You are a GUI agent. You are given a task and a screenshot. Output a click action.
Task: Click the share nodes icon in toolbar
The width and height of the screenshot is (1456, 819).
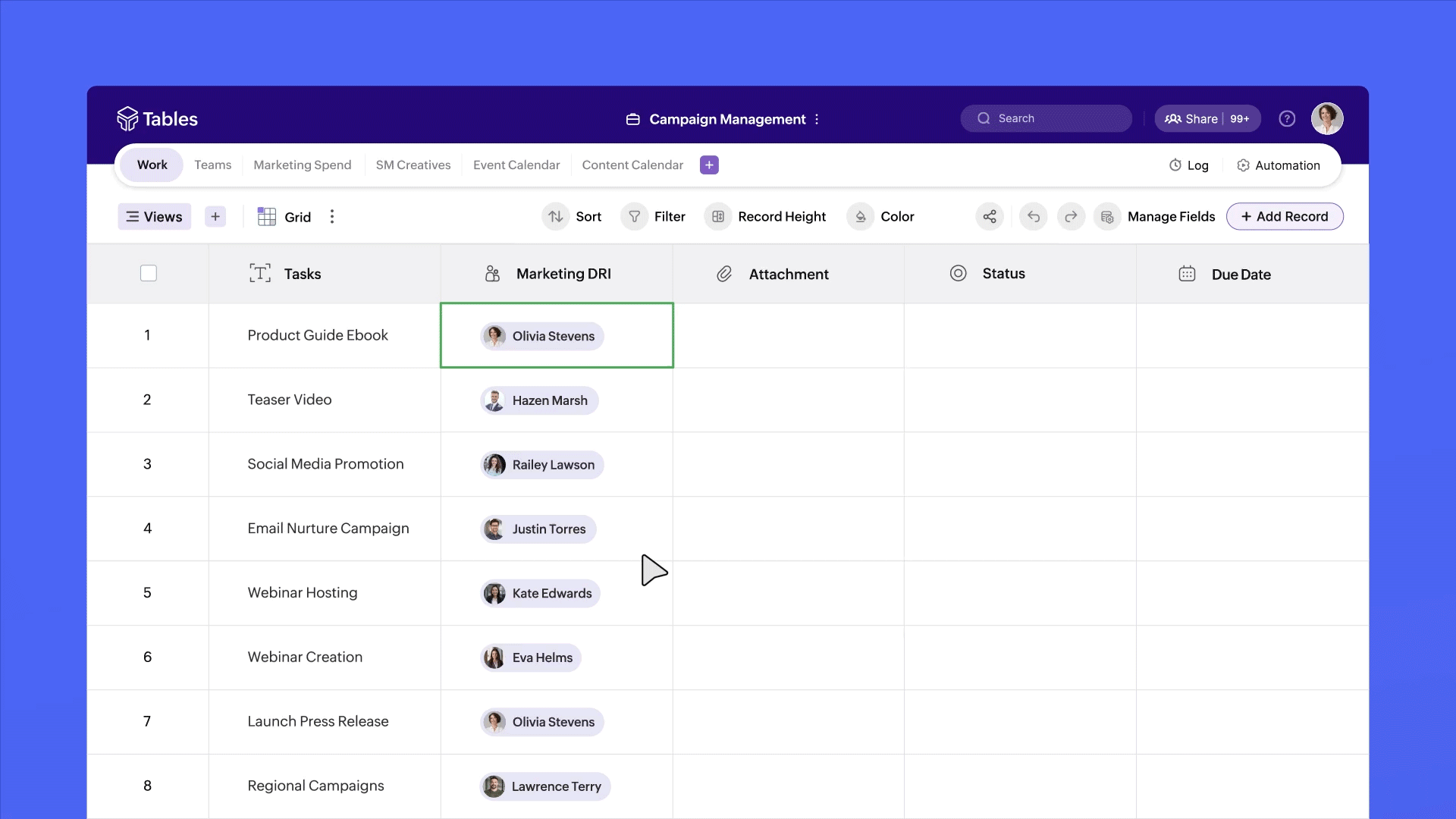pos(990,217)
